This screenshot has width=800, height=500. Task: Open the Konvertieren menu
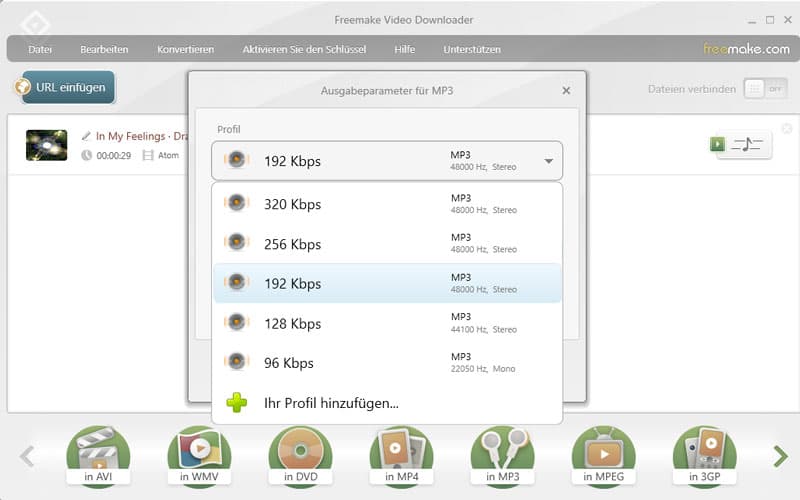click(x=185, y=49)
